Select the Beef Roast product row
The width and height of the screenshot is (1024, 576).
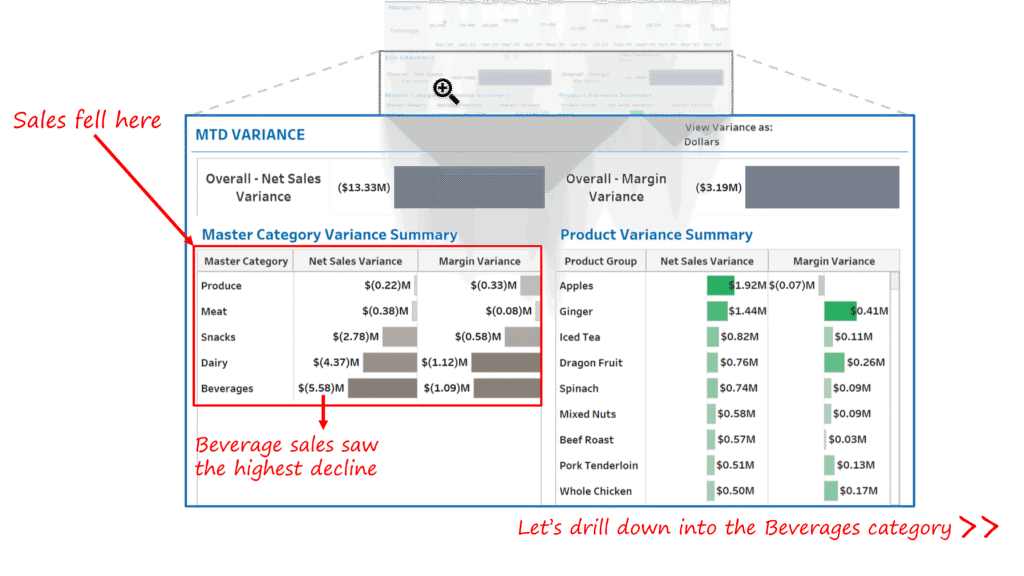coord(723,440)
